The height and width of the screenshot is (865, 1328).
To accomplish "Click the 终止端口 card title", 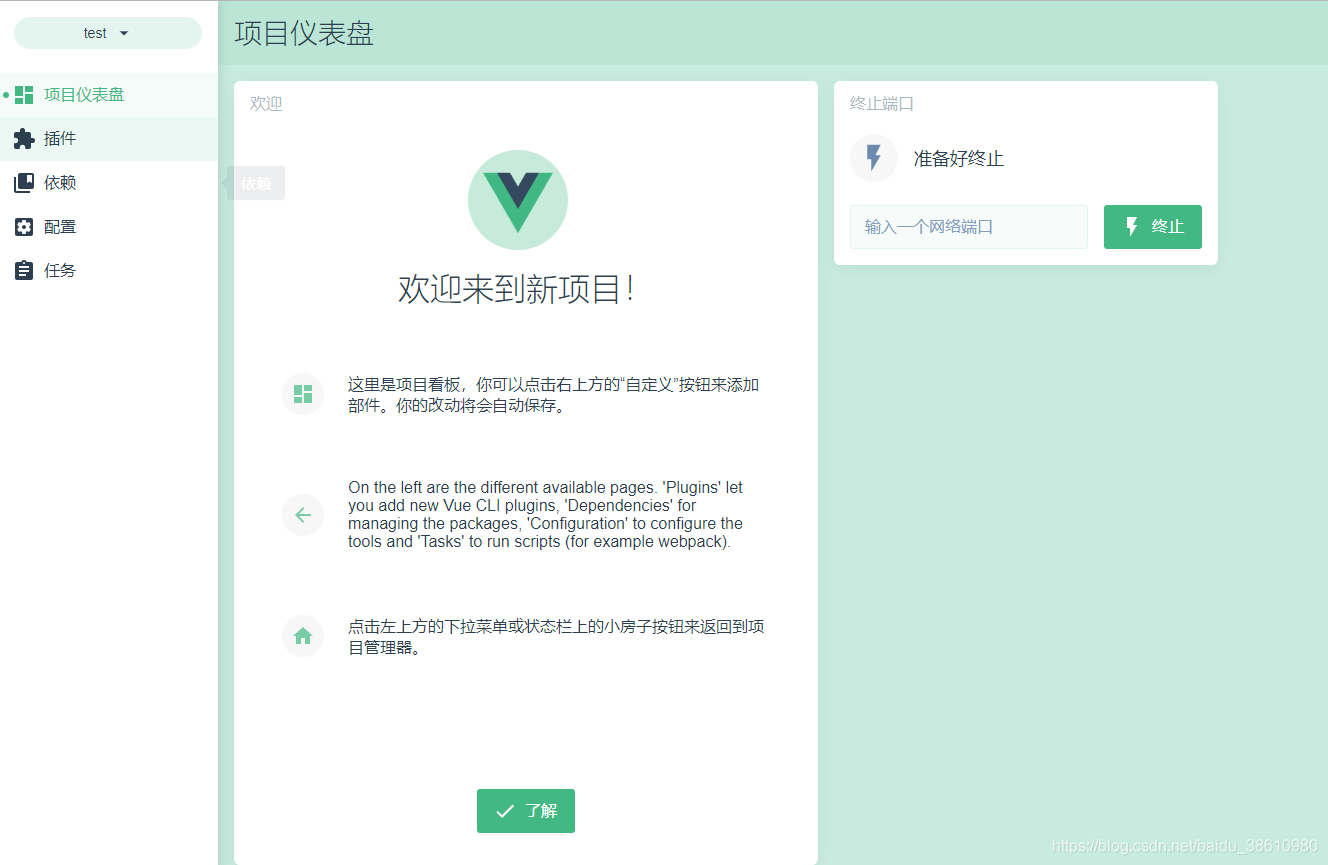I will (882, 103).
